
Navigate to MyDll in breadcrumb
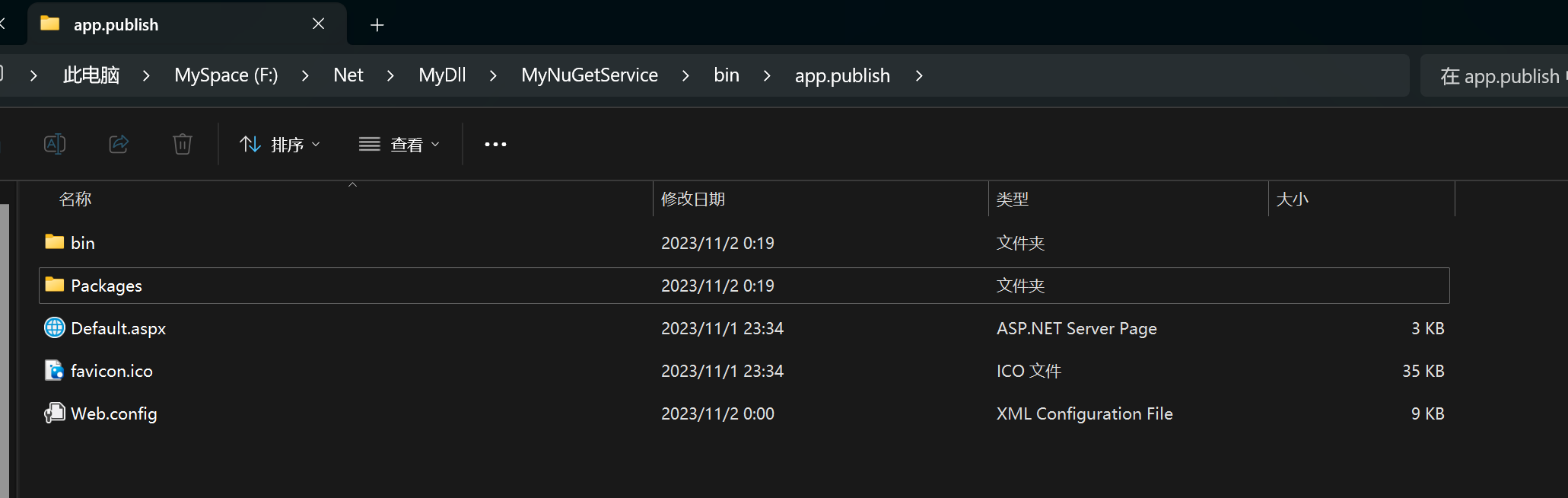tap(442, 75)
